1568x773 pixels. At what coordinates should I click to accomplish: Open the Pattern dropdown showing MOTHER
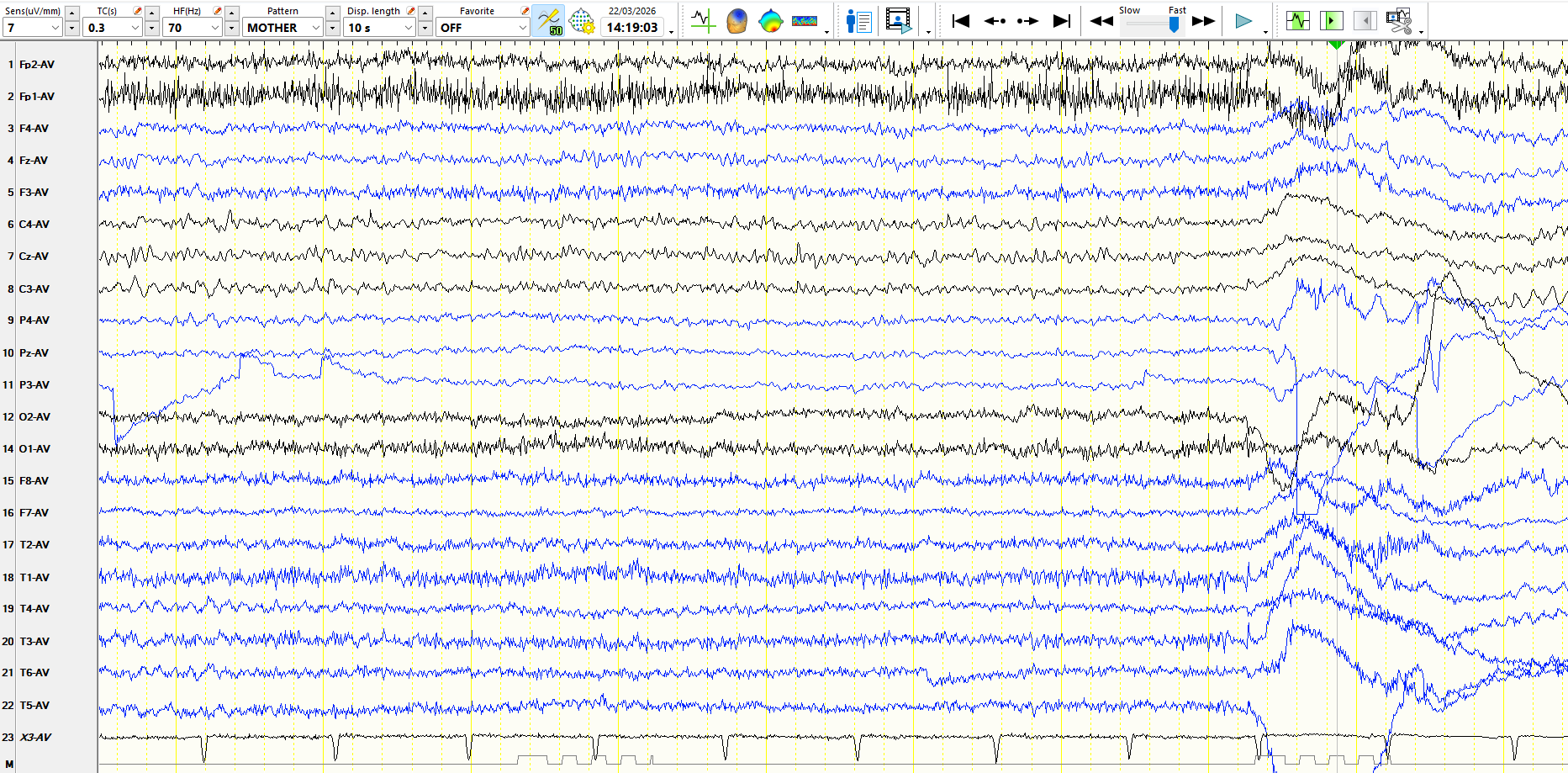(282, 28)
